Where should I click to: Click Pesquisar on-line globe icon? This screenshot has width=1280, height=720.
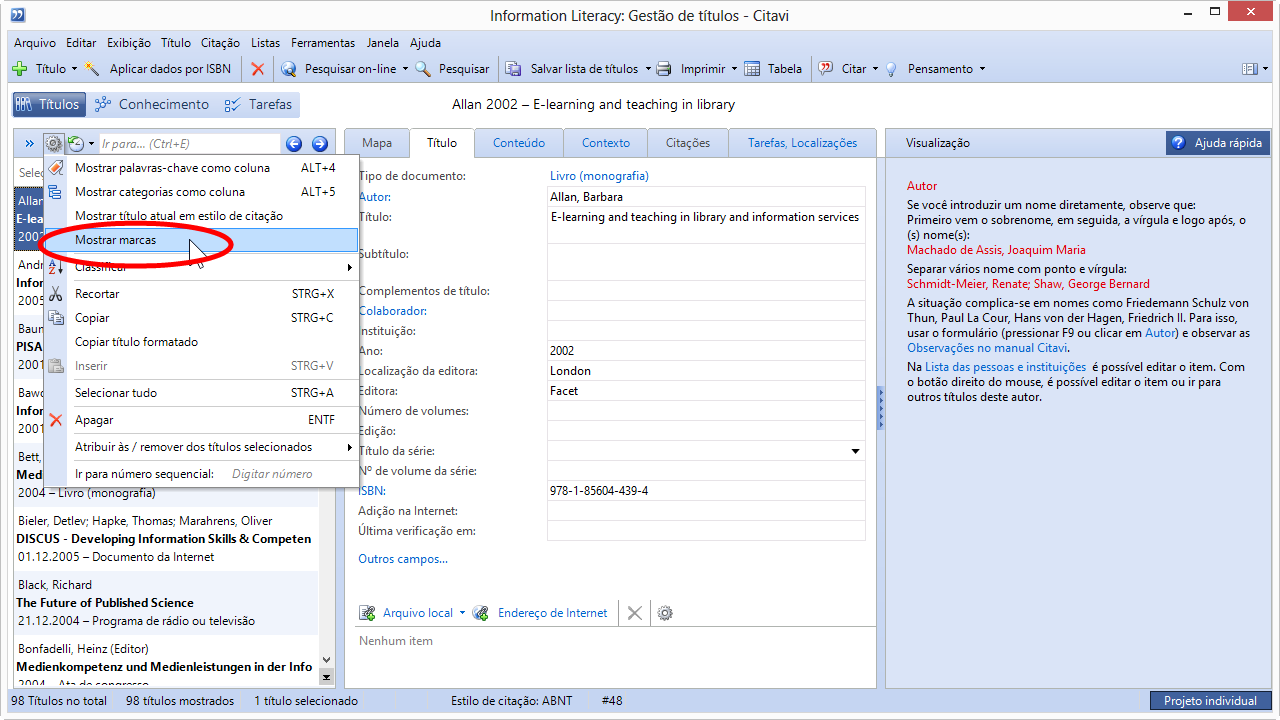coord(289,69)
